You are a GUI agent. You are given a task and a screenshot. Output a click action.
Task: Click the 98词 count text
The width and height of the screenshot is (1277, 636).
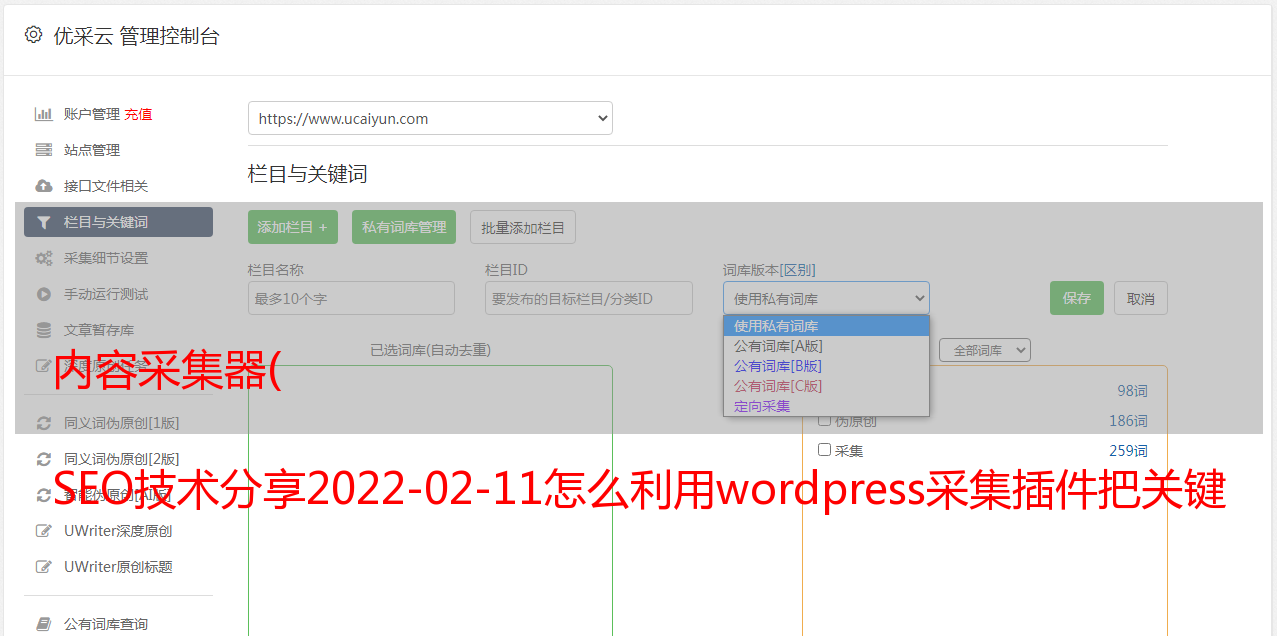1133,391
